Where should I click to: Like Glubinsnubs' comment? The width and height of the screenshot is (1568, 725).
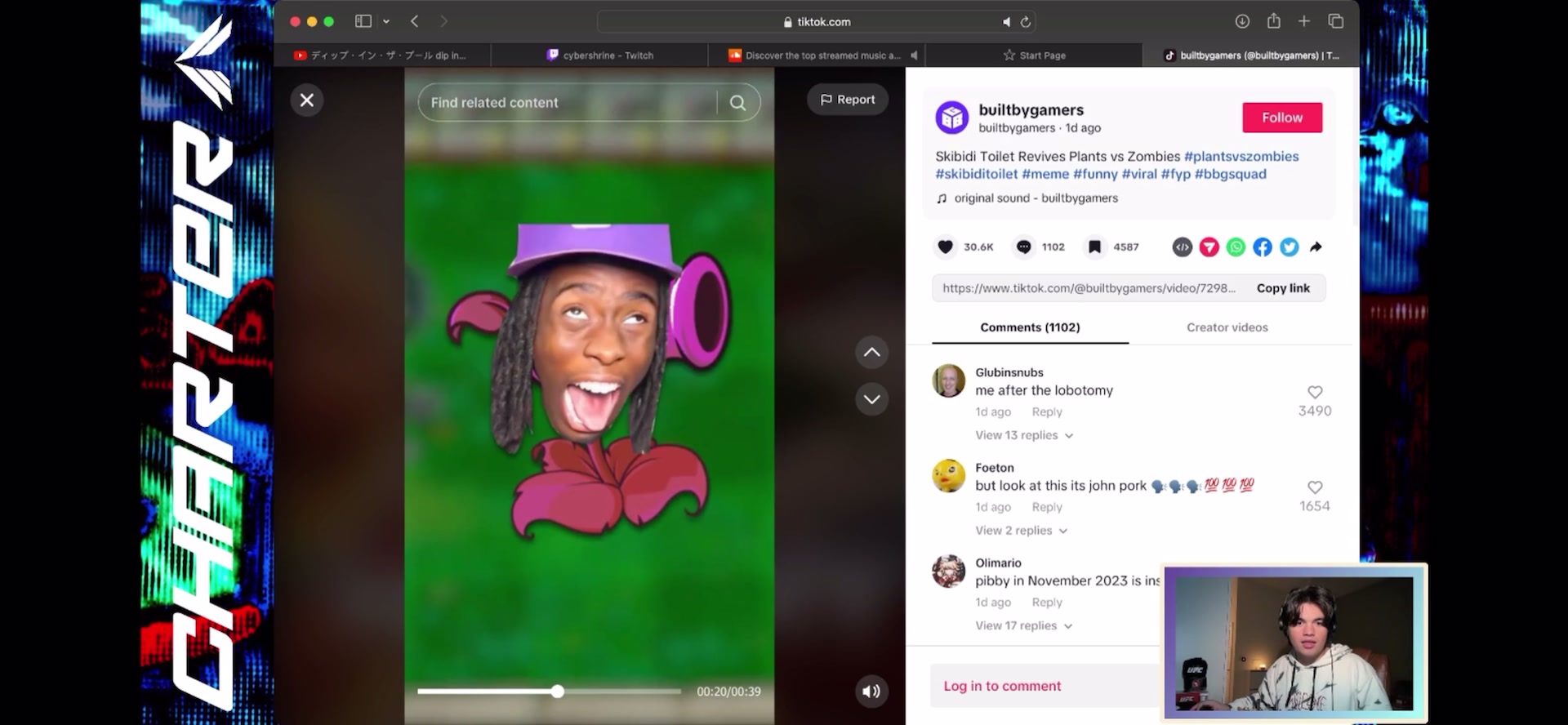pyautogui.click(x=1315, y=392)
